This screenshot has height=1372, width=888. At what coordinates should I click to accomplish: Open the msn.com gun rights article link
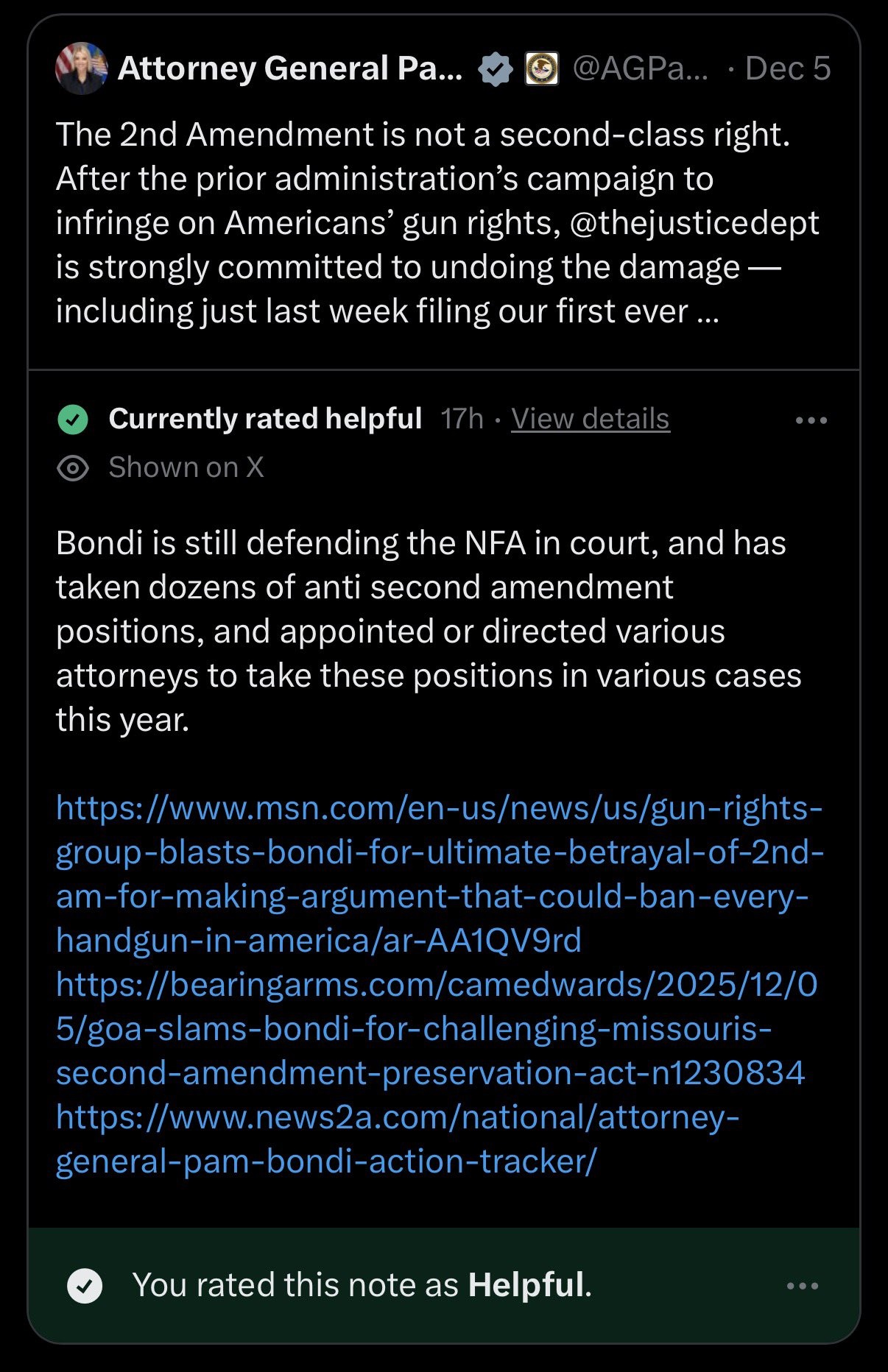click(439, 874)
